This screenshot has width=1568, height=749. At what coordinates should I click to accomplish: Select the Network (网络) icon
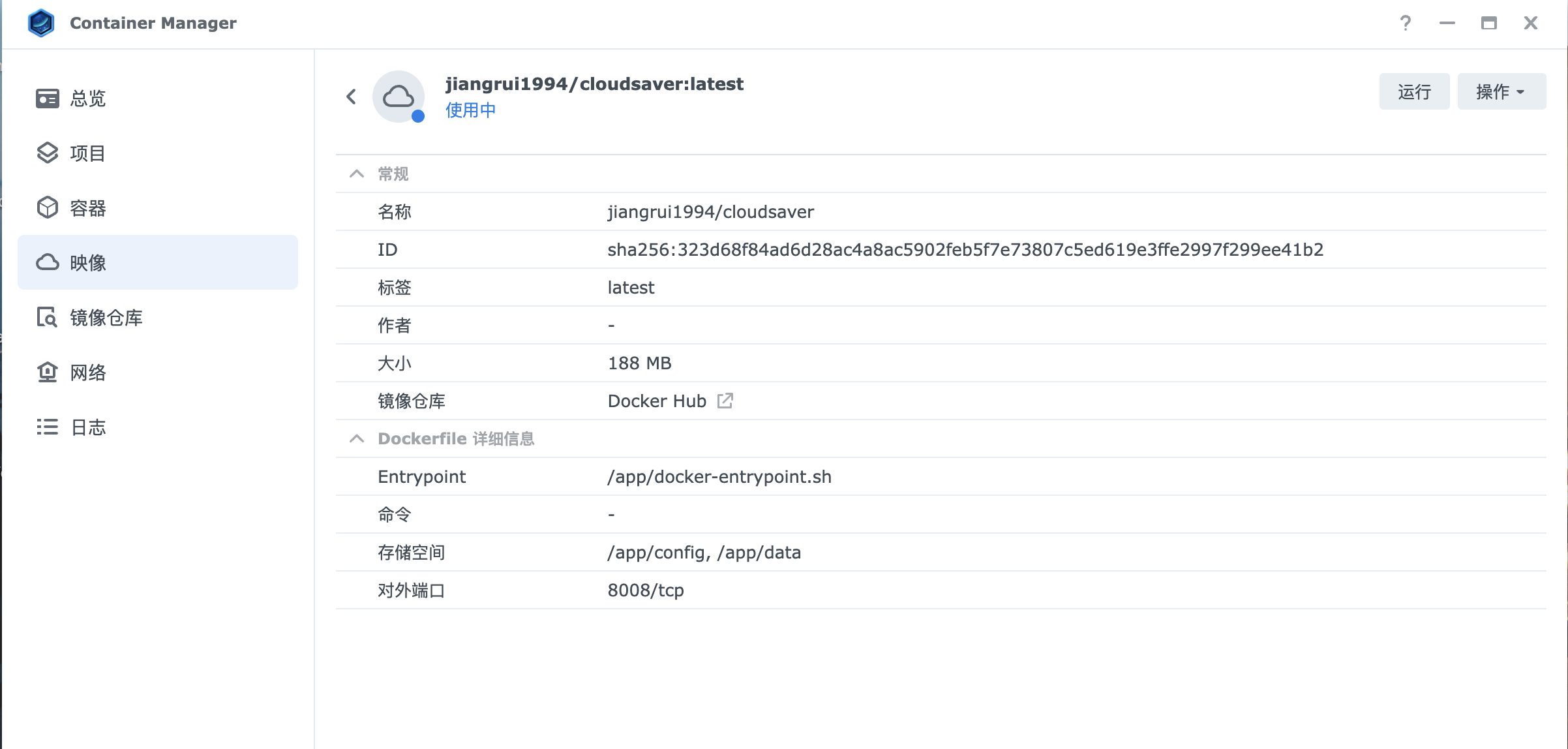(47, 373)
